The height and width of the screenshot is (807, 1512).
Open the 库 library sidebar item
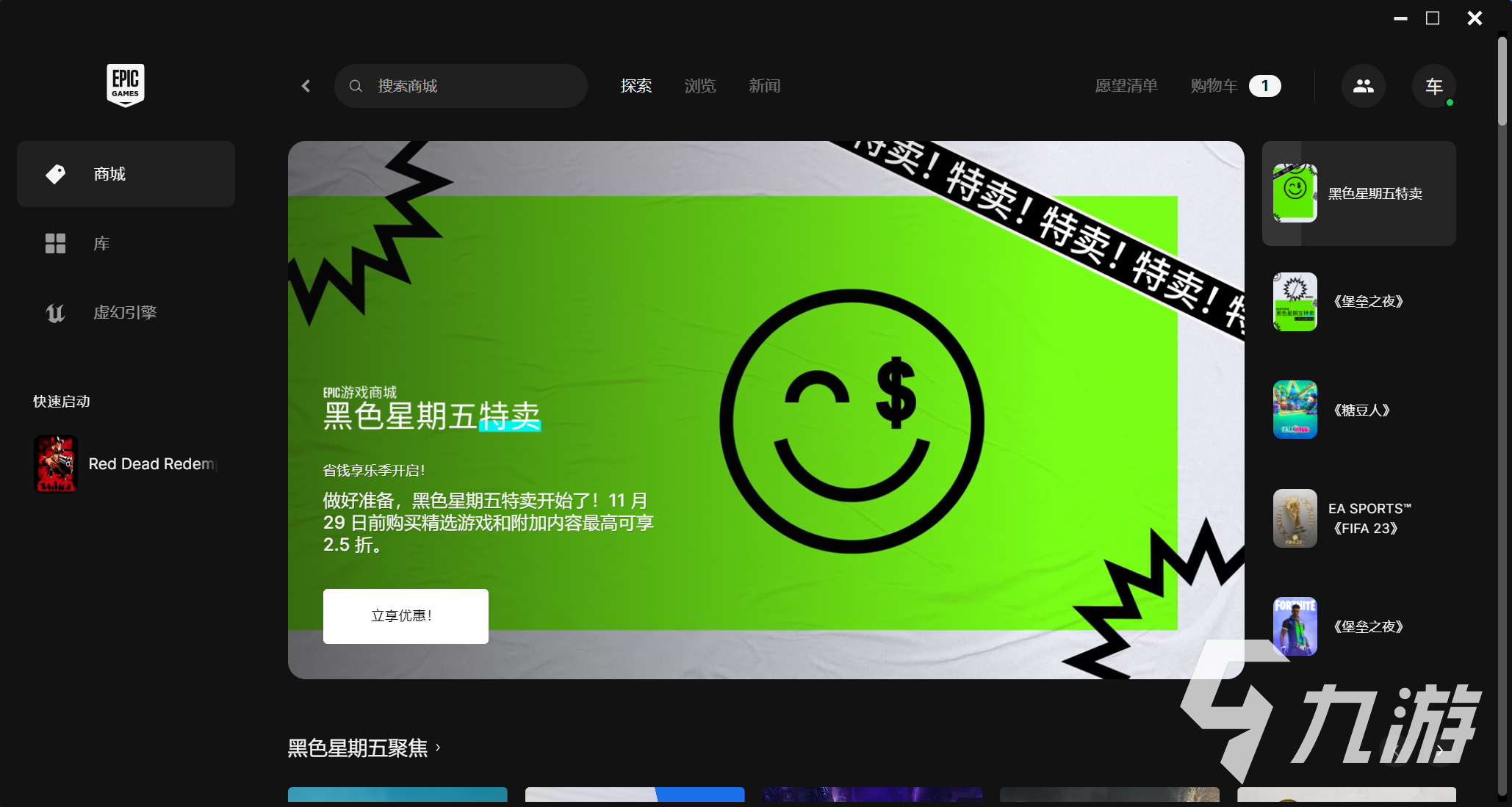[x=101, y=244]
